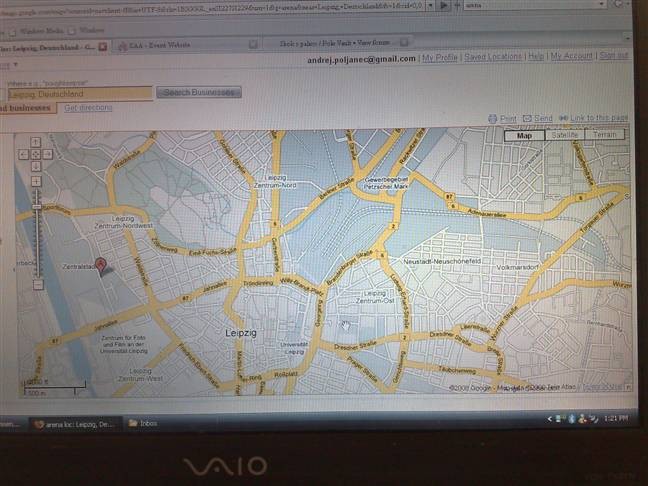Click the chain icon beside Link to this page
This screenshot has width=648, height=486.
(x=564, y=118)
